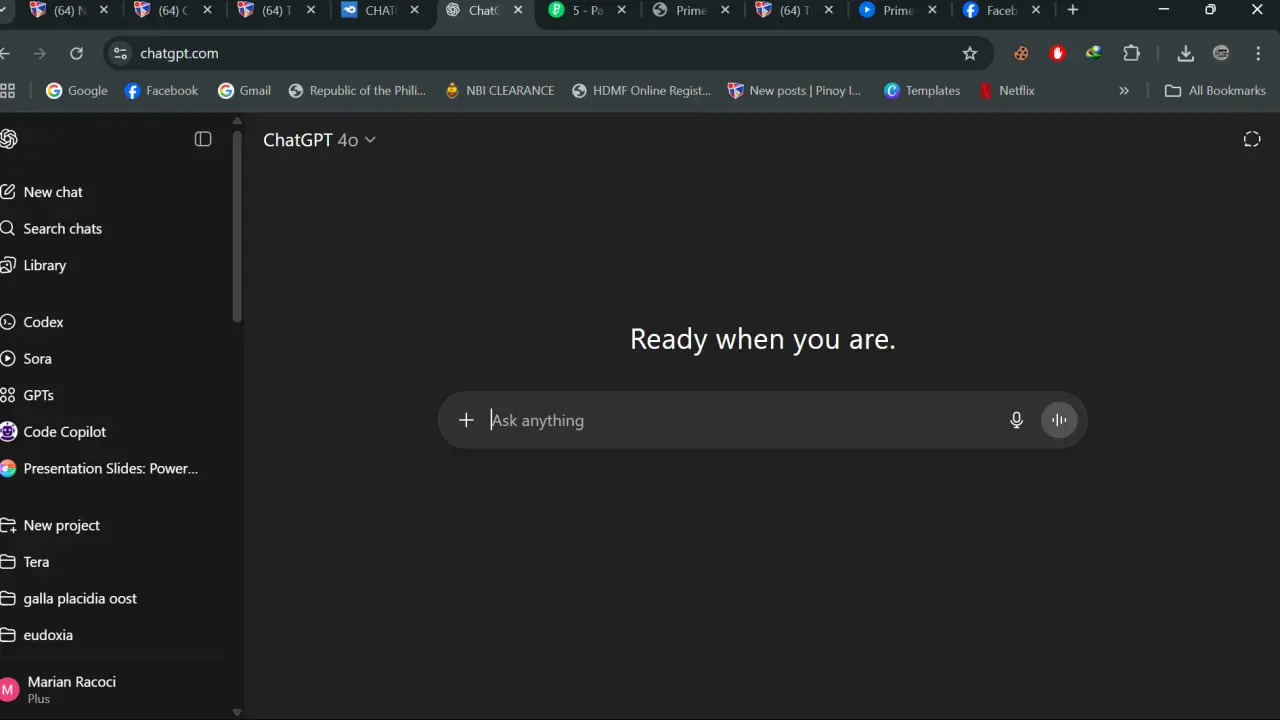Click the forward navigation arrow
The width and height of the screenshot is (1280, 720).
[40, 53]
